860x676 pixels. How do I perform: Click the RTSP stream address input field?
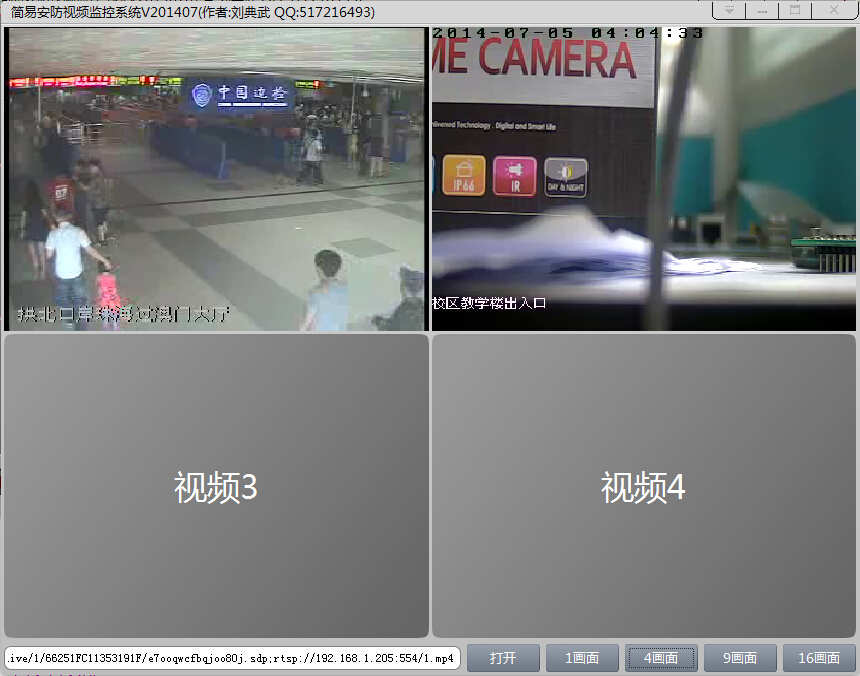click(x=232, y=658)
